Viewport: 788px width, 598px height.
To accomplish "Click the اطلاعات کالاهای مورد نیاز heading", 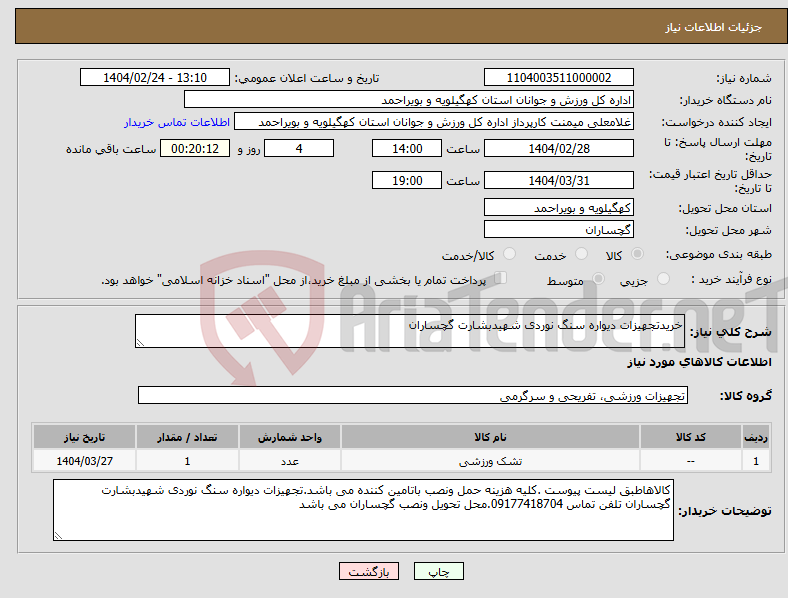I will (x=699, y=362).
